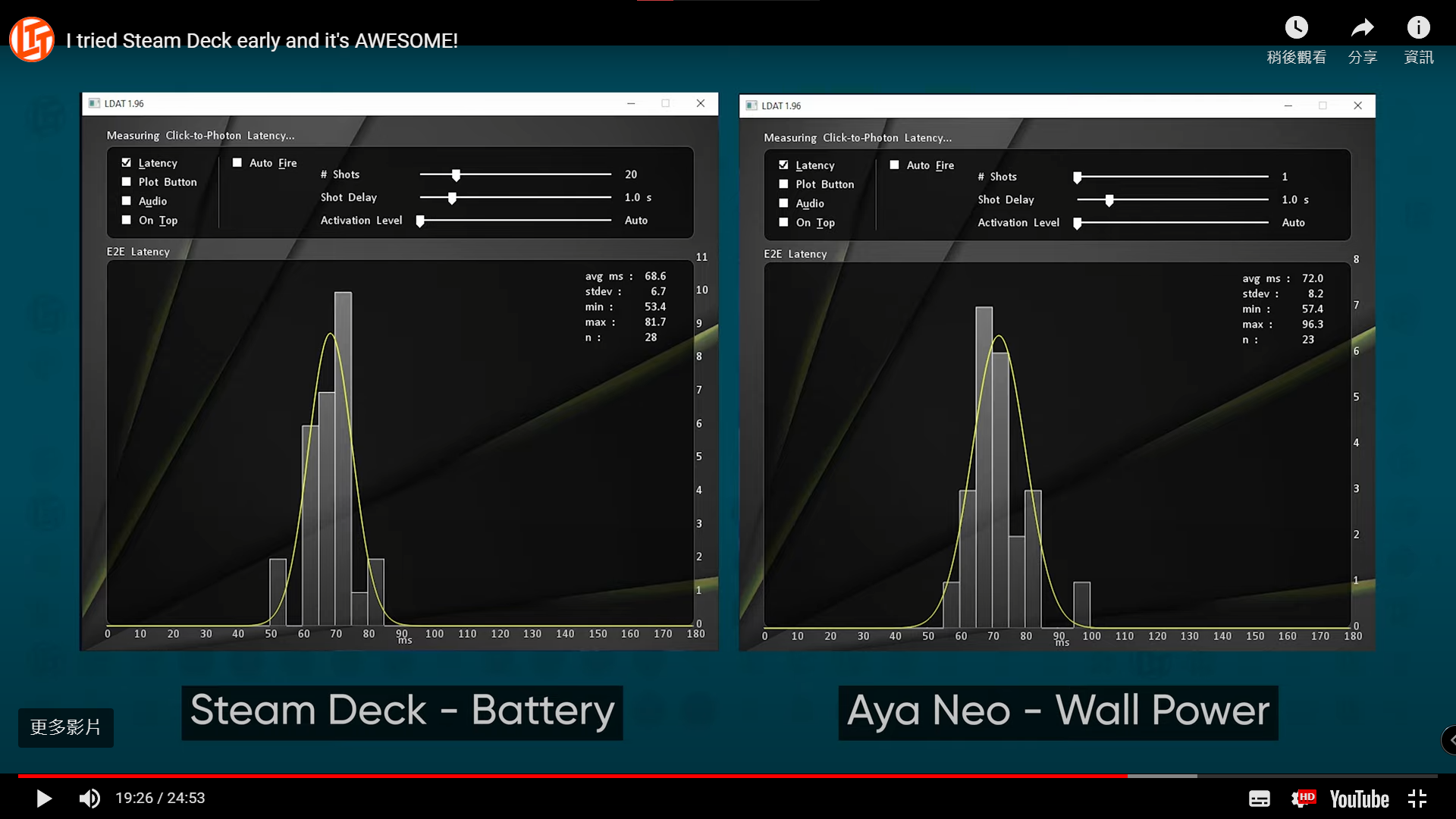Click Shot Delay slider handle in left window

click(x=452, y=198)
